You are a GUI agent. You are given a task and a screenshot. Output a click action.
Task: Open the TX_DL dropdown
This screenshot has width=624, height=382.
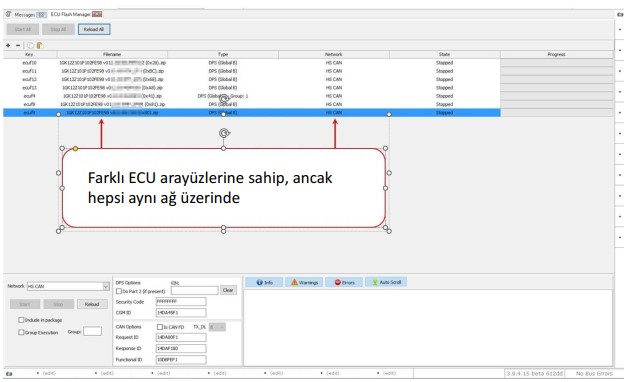pos(217,327)
